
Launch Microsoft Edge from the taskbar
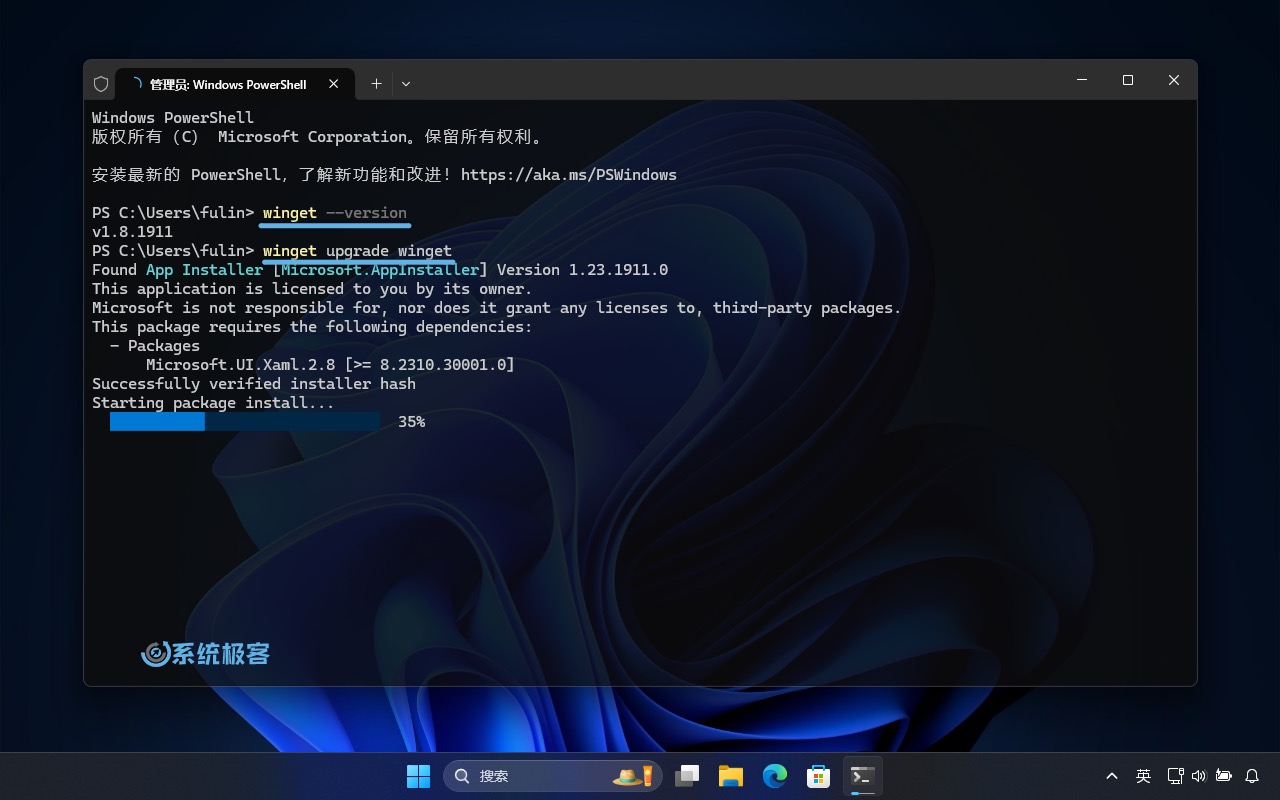(x=775, y=776)
